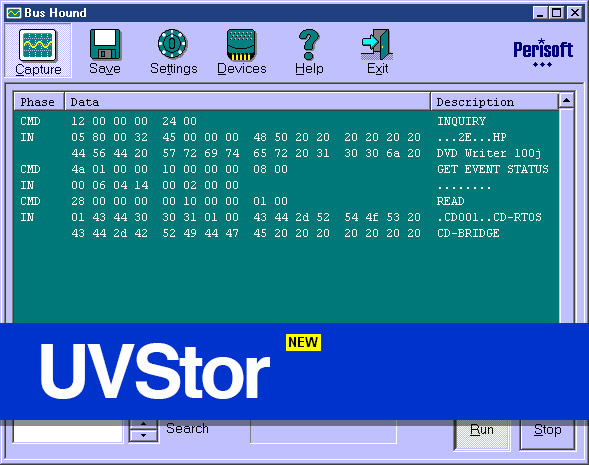The image size is (589, 465).
Task: Minimize the Bus Hound window
Action: [540, 13]
